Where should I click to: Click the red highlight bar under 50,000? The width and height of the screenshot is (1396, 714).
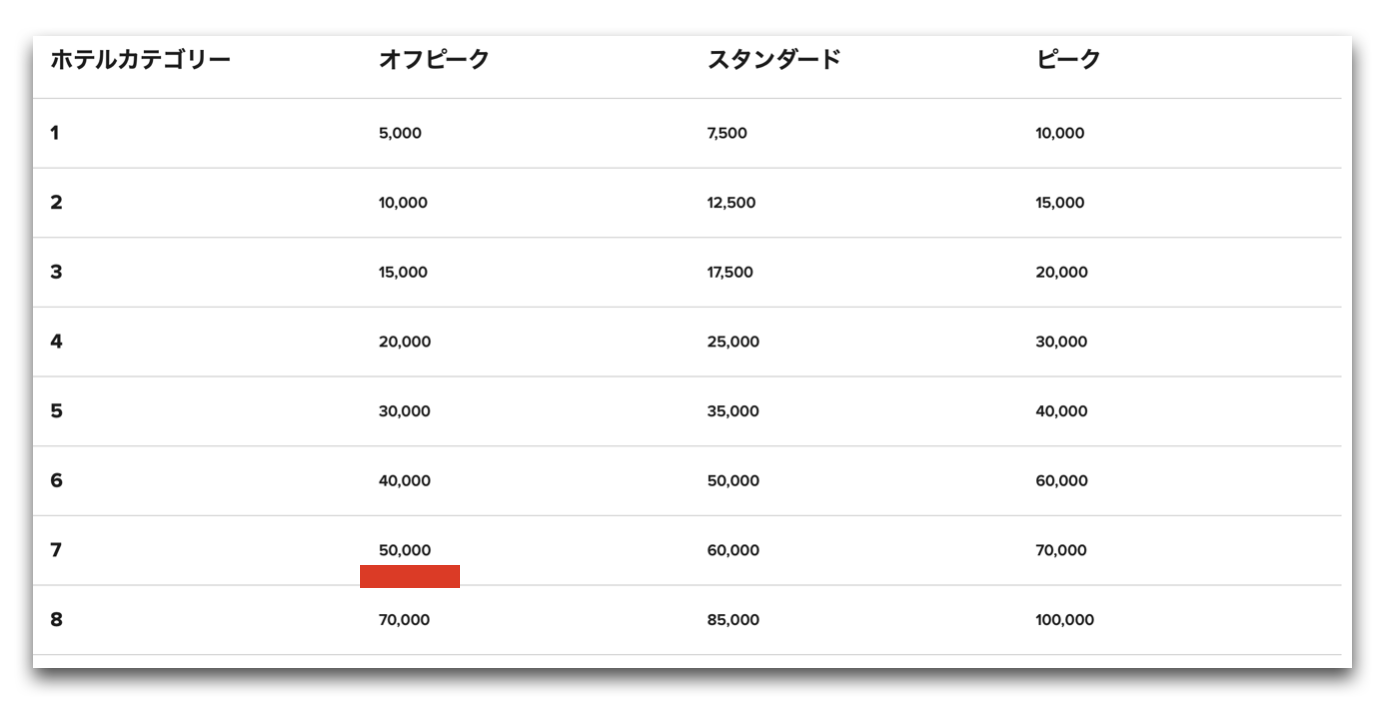point(410,576)
